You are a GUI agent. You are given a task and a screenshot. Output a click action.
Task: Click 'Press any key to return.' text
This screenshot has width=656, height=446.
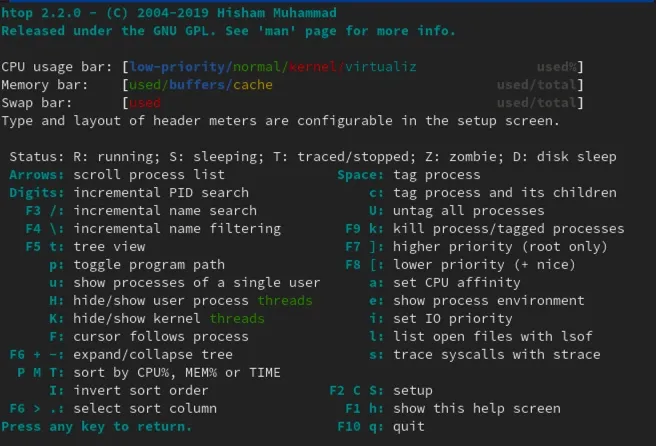(x=97, y=427)
